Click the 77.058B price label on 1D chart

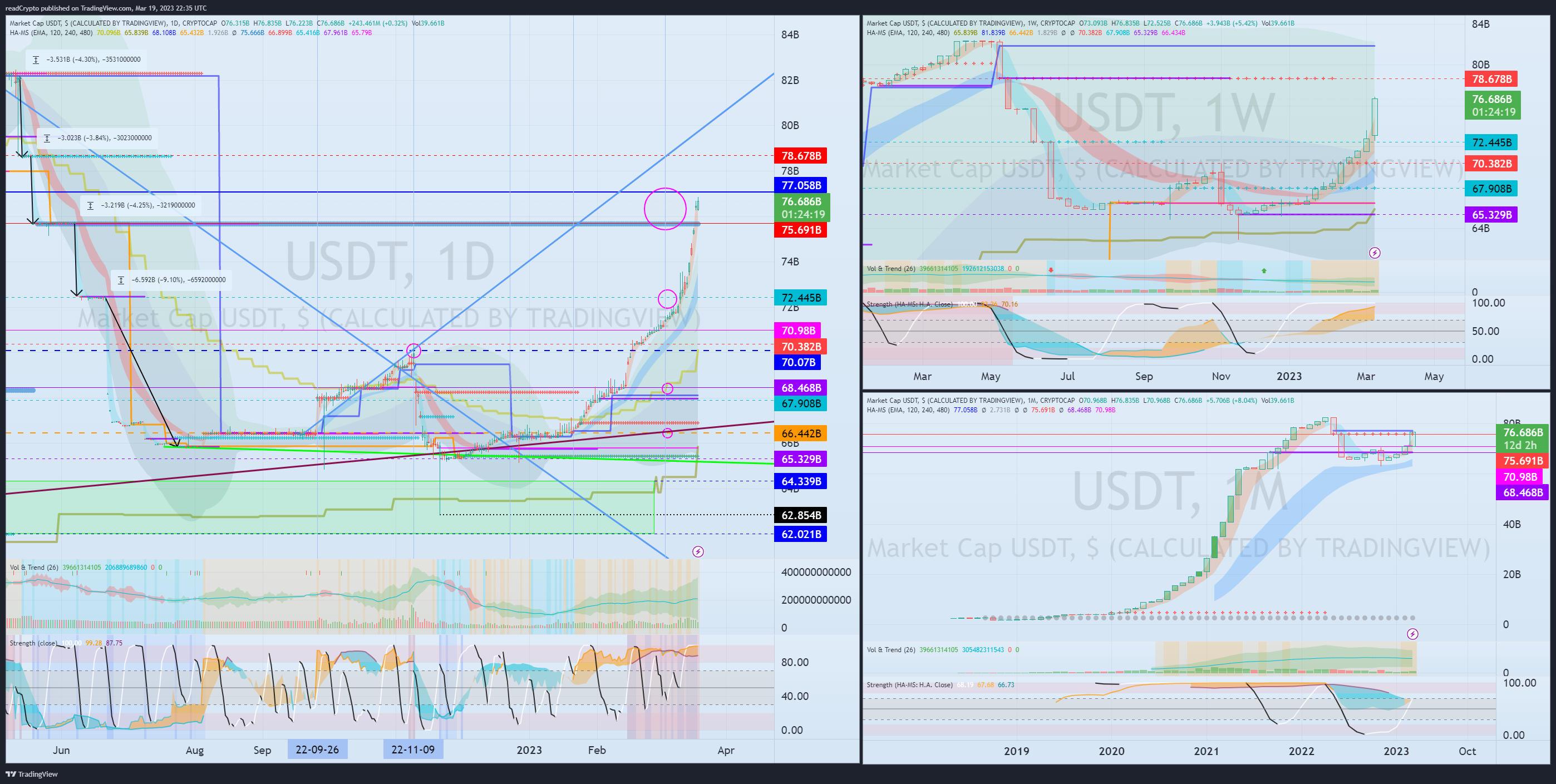(801, 185)
